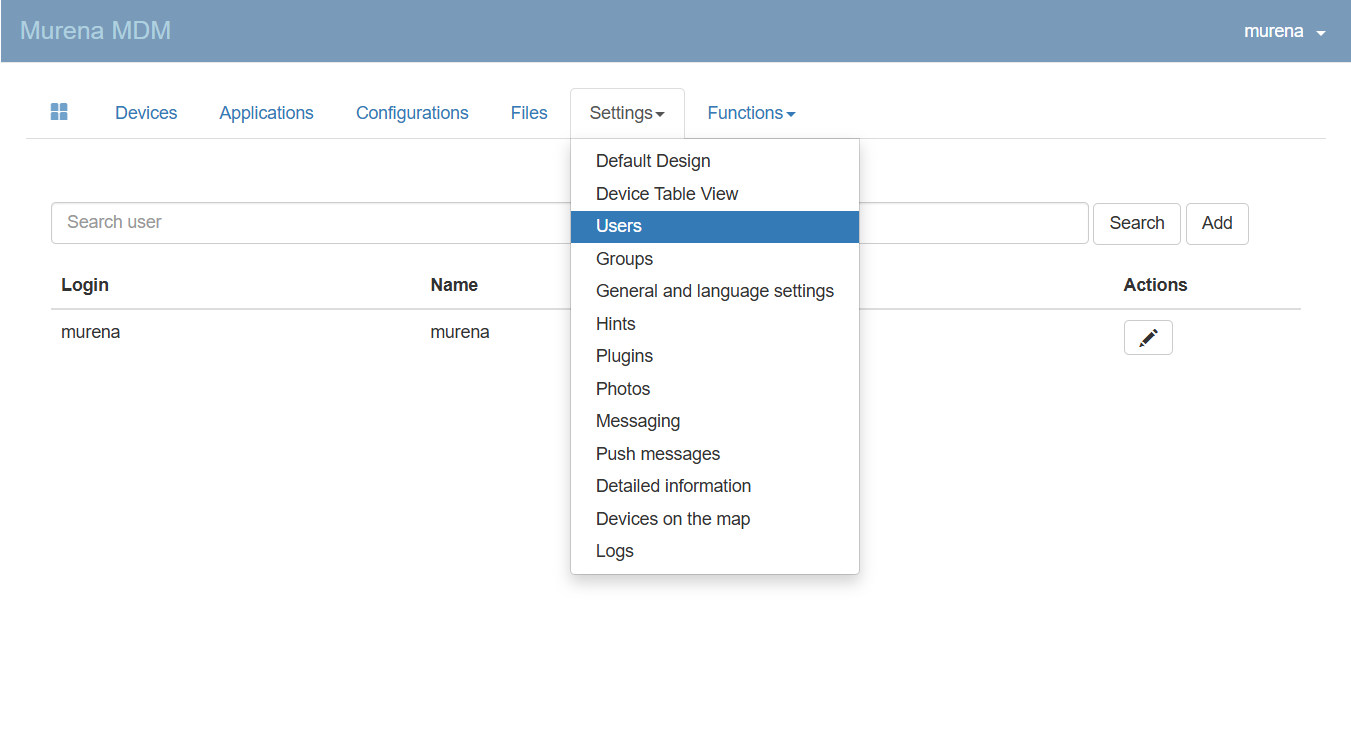Choose Device Table View menu item
The image size is (1351, 750).
[x=667, y=194]
